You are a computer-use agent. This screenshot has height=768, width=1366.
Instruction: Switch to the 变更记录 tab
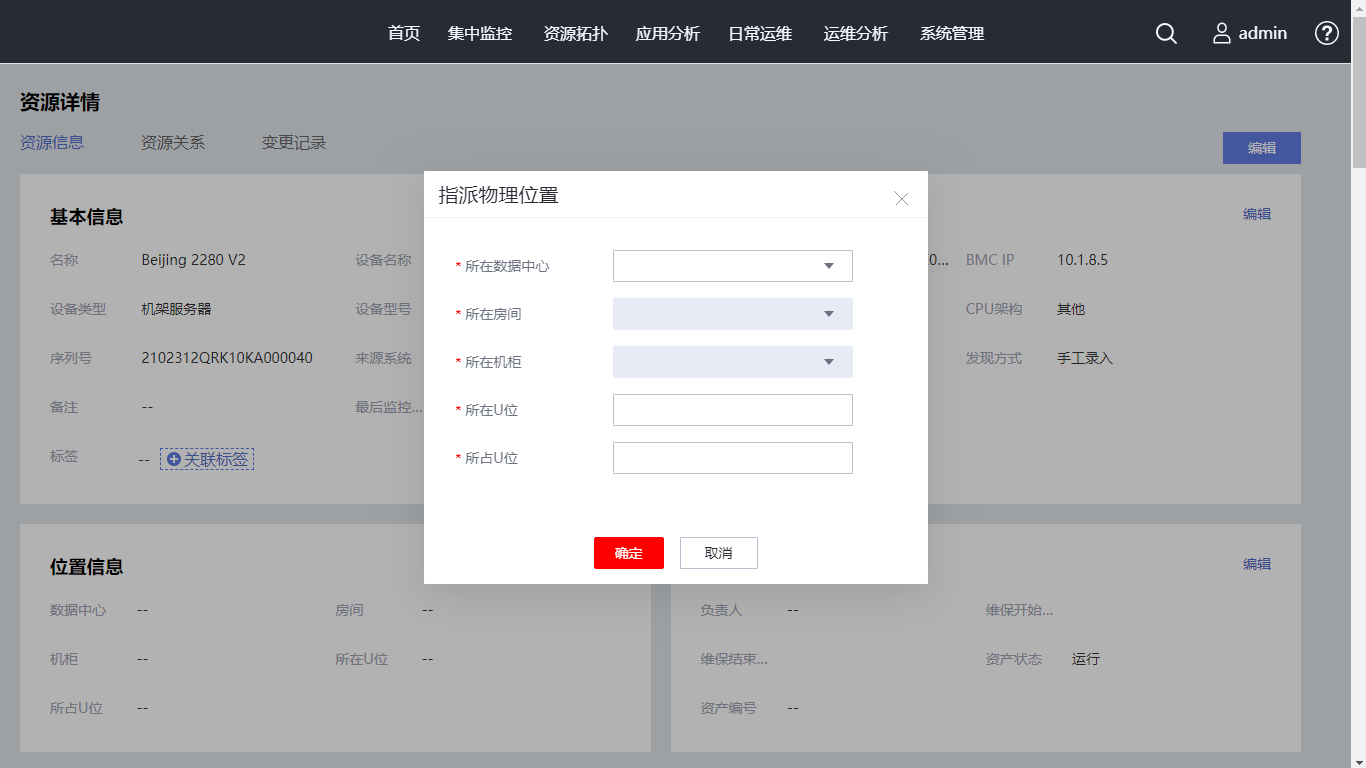pos(294,143)
